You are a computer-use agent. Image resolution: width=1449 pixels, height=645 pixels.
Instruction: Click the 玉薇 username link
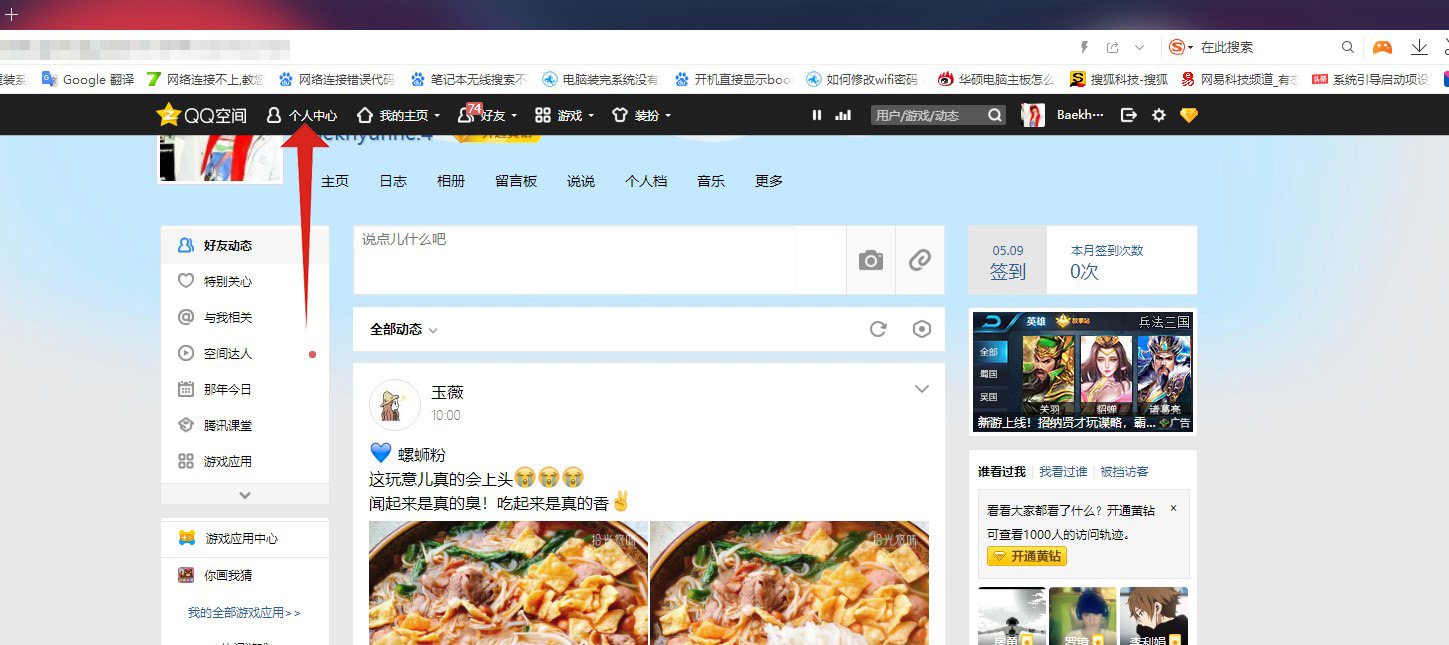(447, 393)
